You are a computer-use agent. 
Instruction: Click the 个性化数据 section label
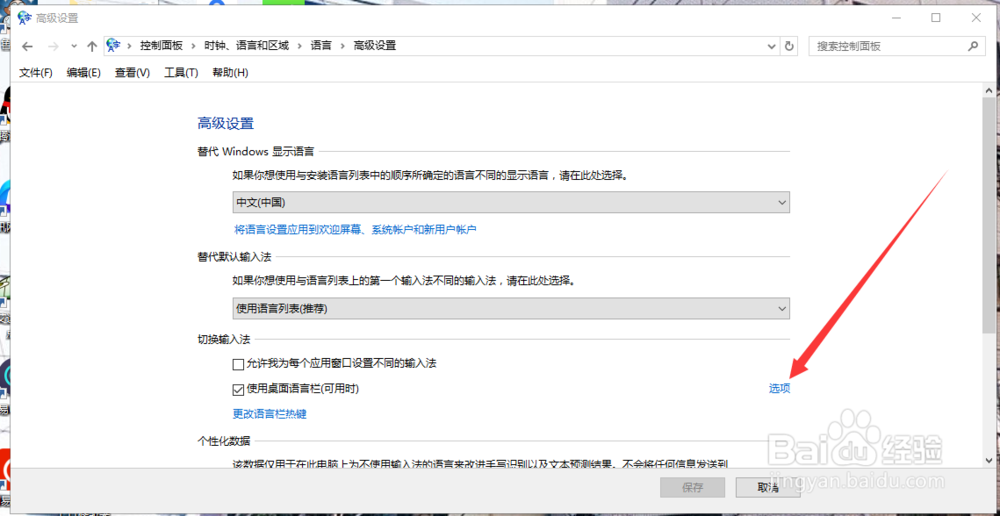point(224,440)
